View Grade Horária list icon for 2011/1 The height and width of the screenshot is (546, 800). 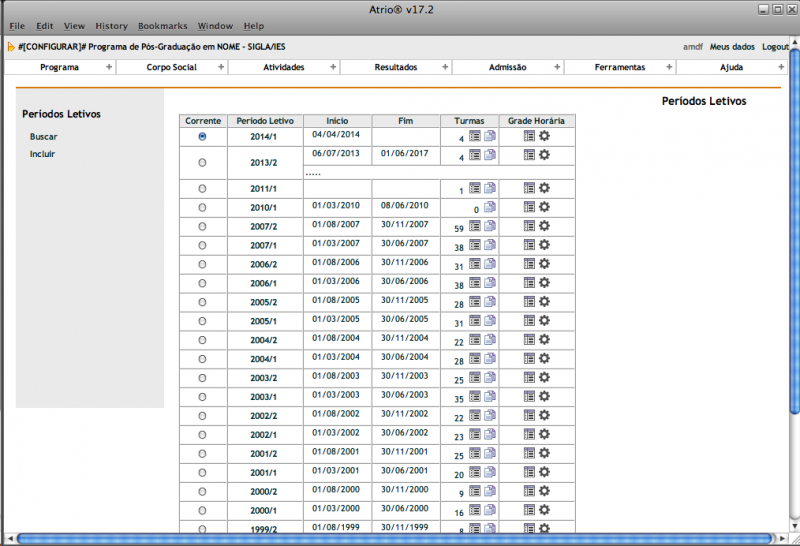[x=529, y=188]
